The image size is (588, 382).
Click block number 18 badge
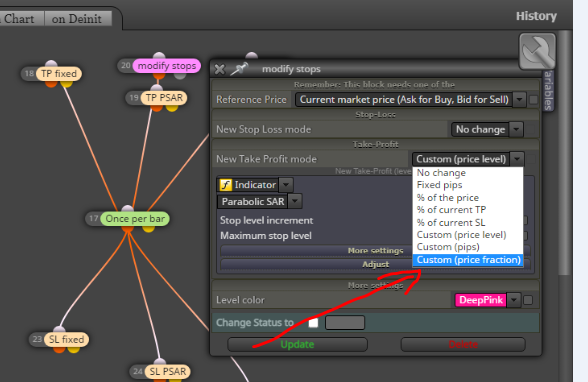(29, 73)
